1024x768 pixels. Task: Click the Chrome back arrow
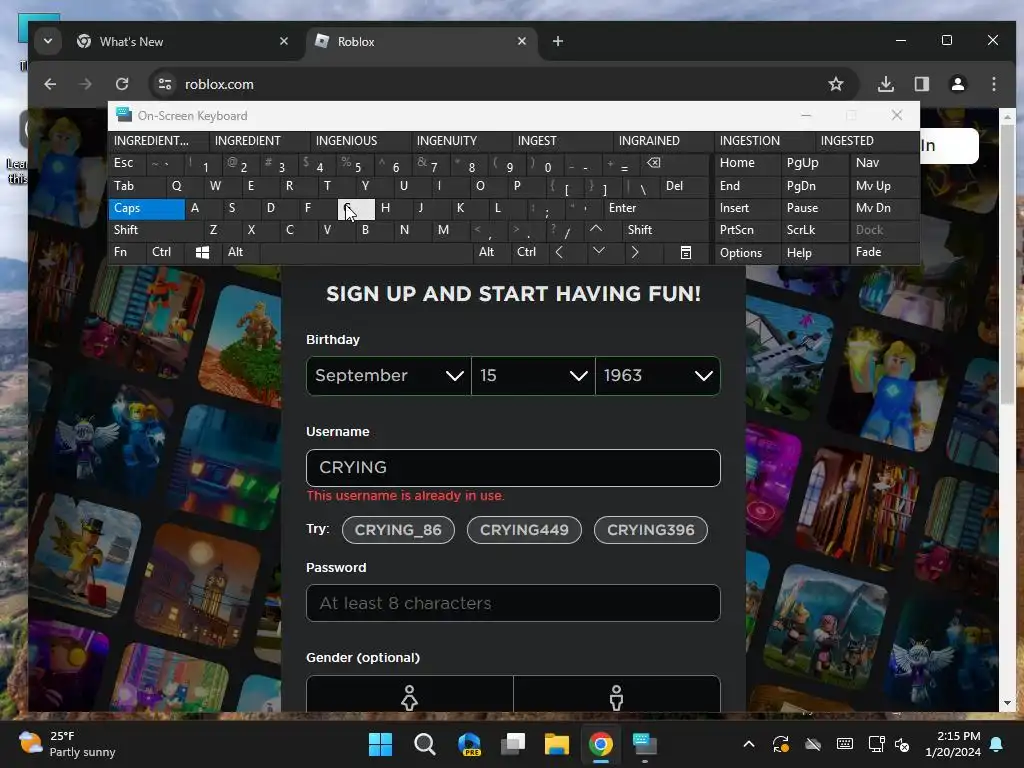(50, 84)
